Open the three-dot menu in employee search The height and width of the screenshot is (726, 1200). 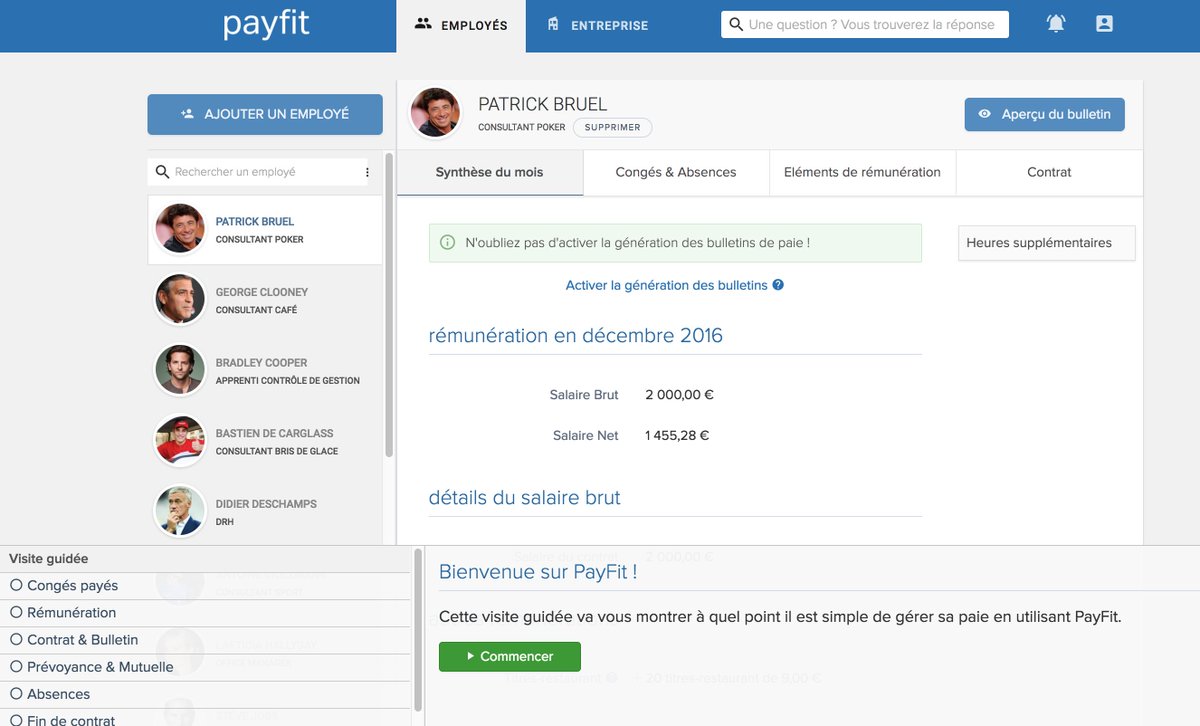(367, 172)
